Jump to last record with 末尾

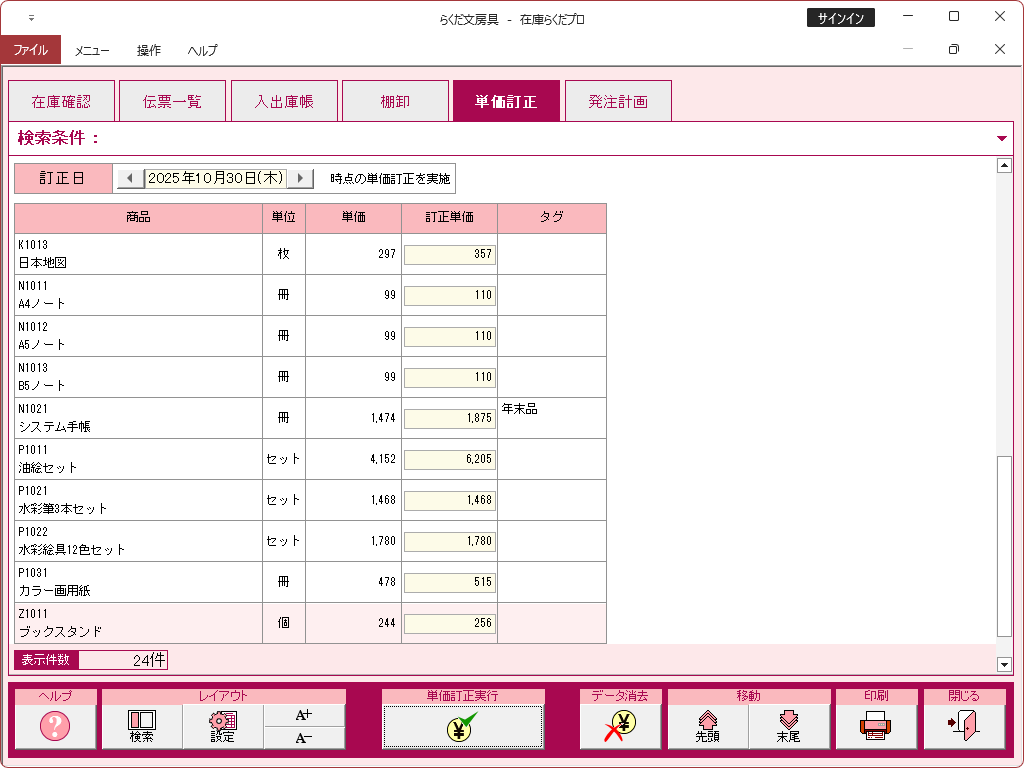(x=789, y=726)
